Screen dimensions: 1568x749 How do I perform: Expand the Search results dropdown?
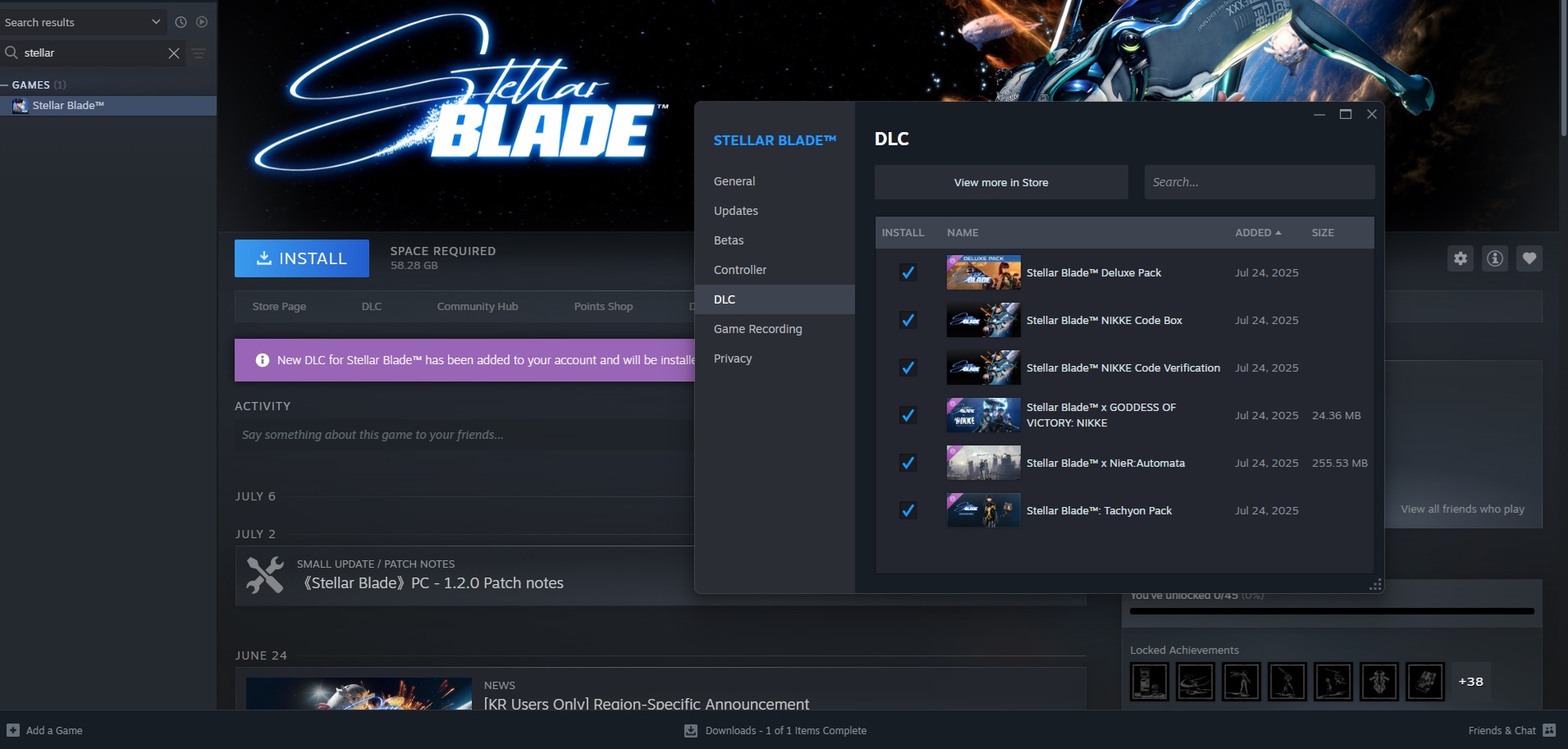pyautogui.click(x=82, y=22)
